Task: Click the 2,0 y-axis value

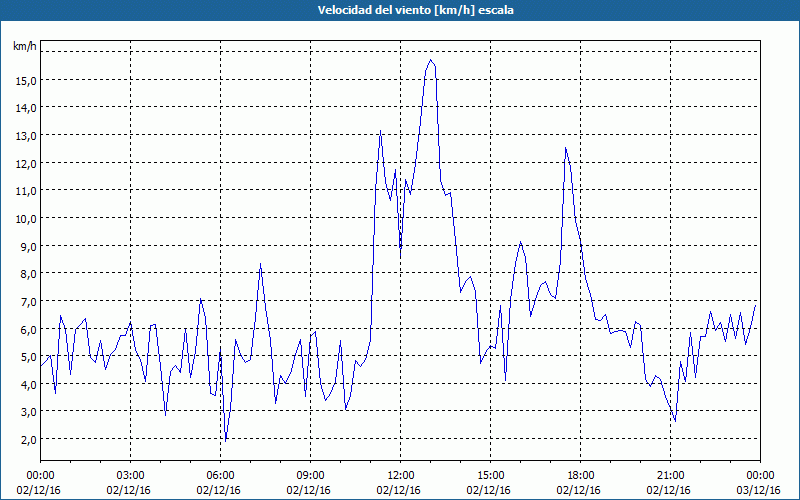Action: 28,440
